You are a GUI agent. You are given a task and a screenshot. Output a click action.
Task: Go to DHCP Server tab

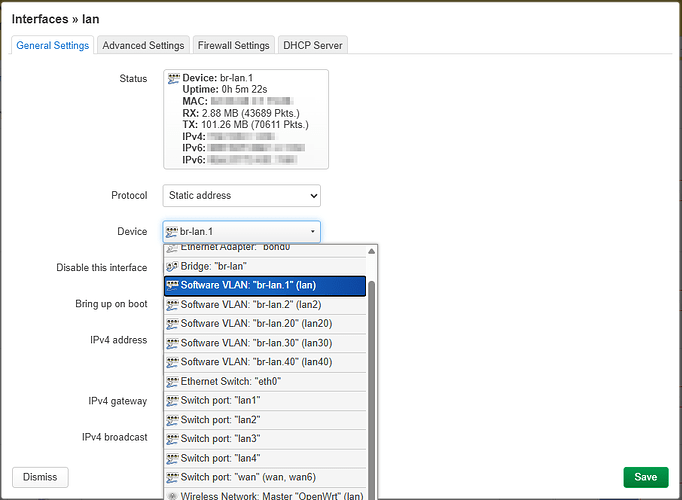(x=312, y=45)
